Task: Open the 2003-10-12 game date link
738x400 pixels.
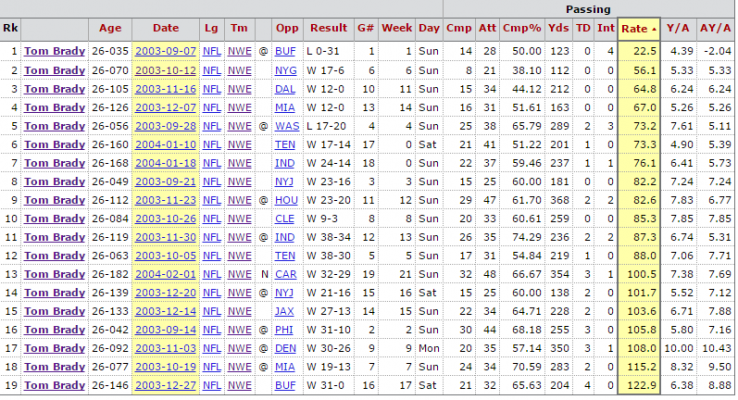Action: pos(166,71)
